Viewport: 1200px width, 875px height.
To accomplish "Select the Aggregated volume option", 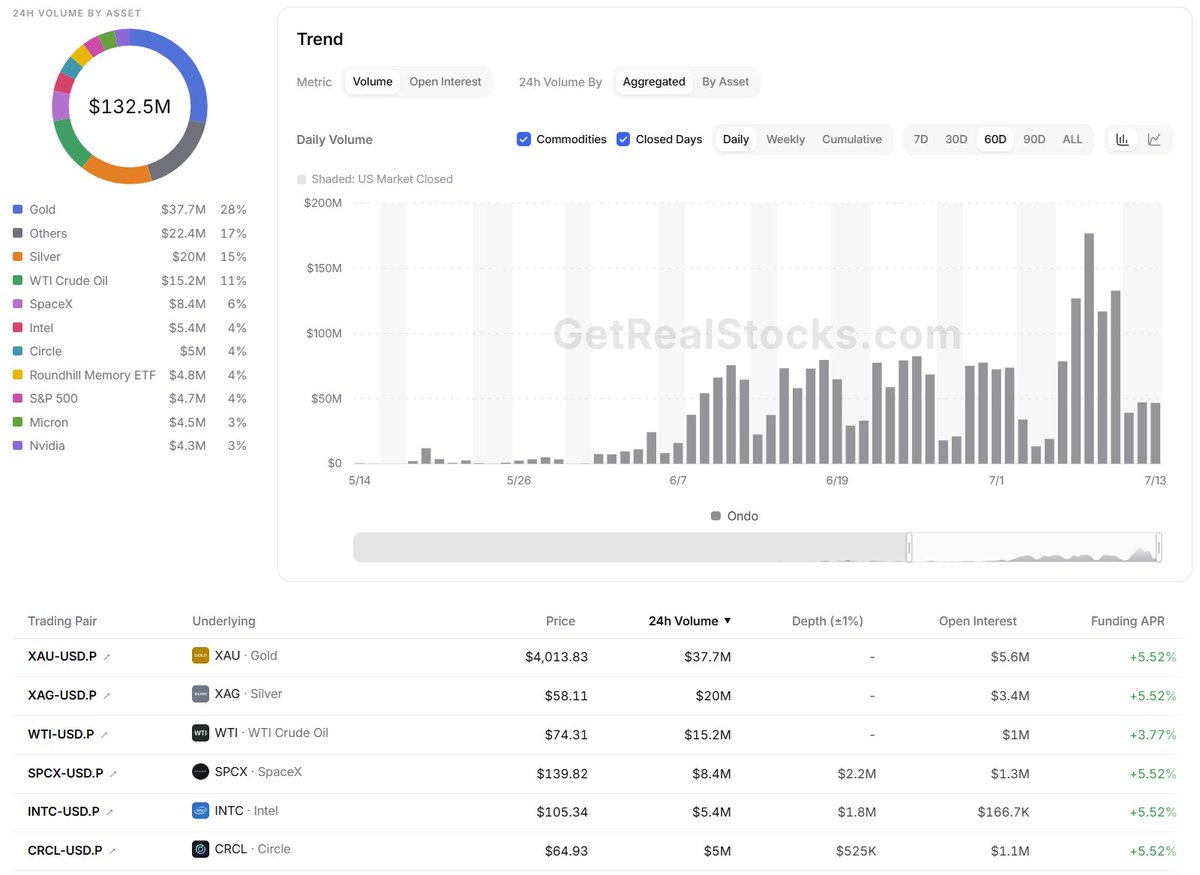I will coord(654,82).
